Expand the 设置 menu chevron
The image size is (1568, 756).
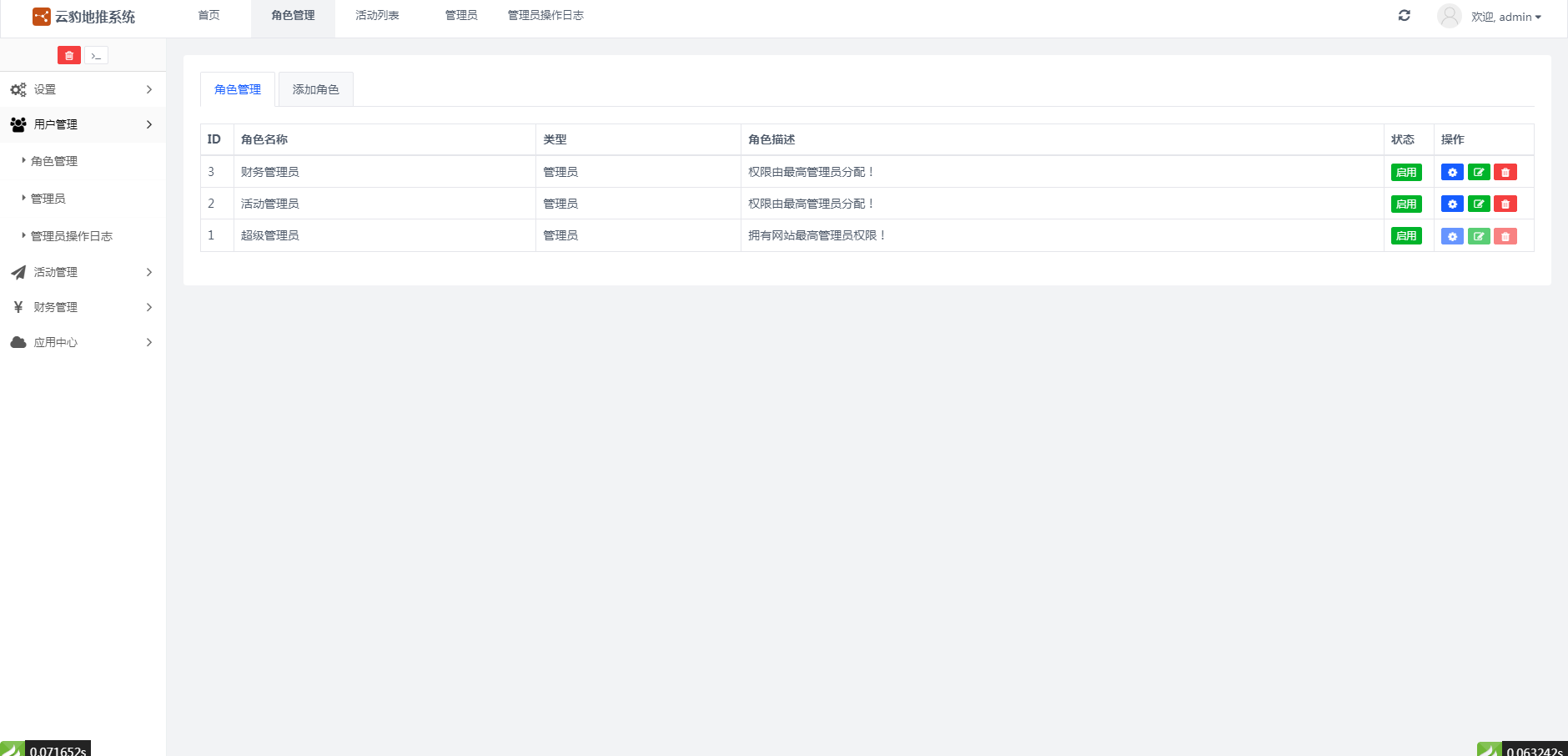click(149, 89)
